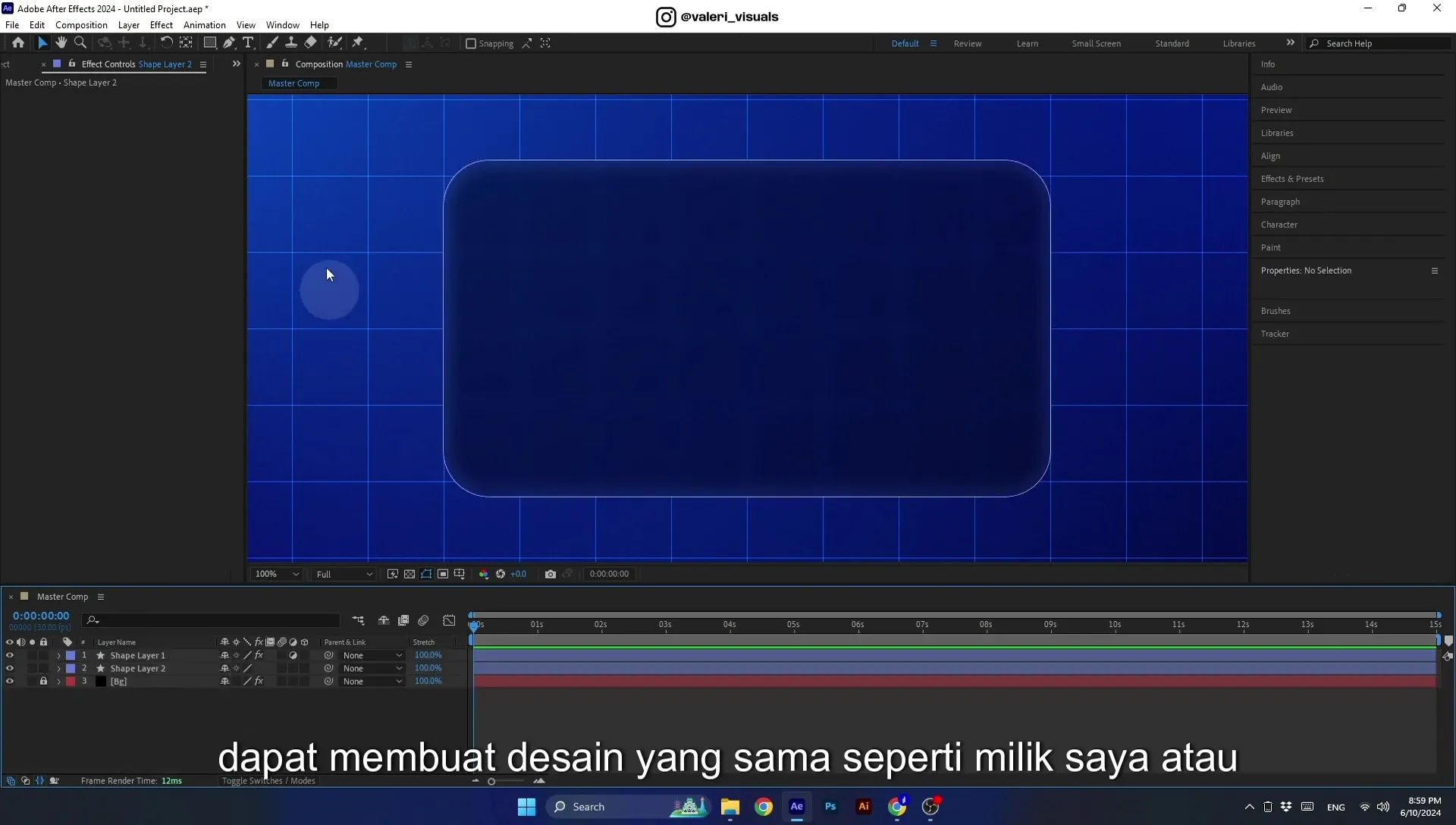Expand Shape Layer 1 properties
The image size is (1456, 825).
(x=58, y=656)
